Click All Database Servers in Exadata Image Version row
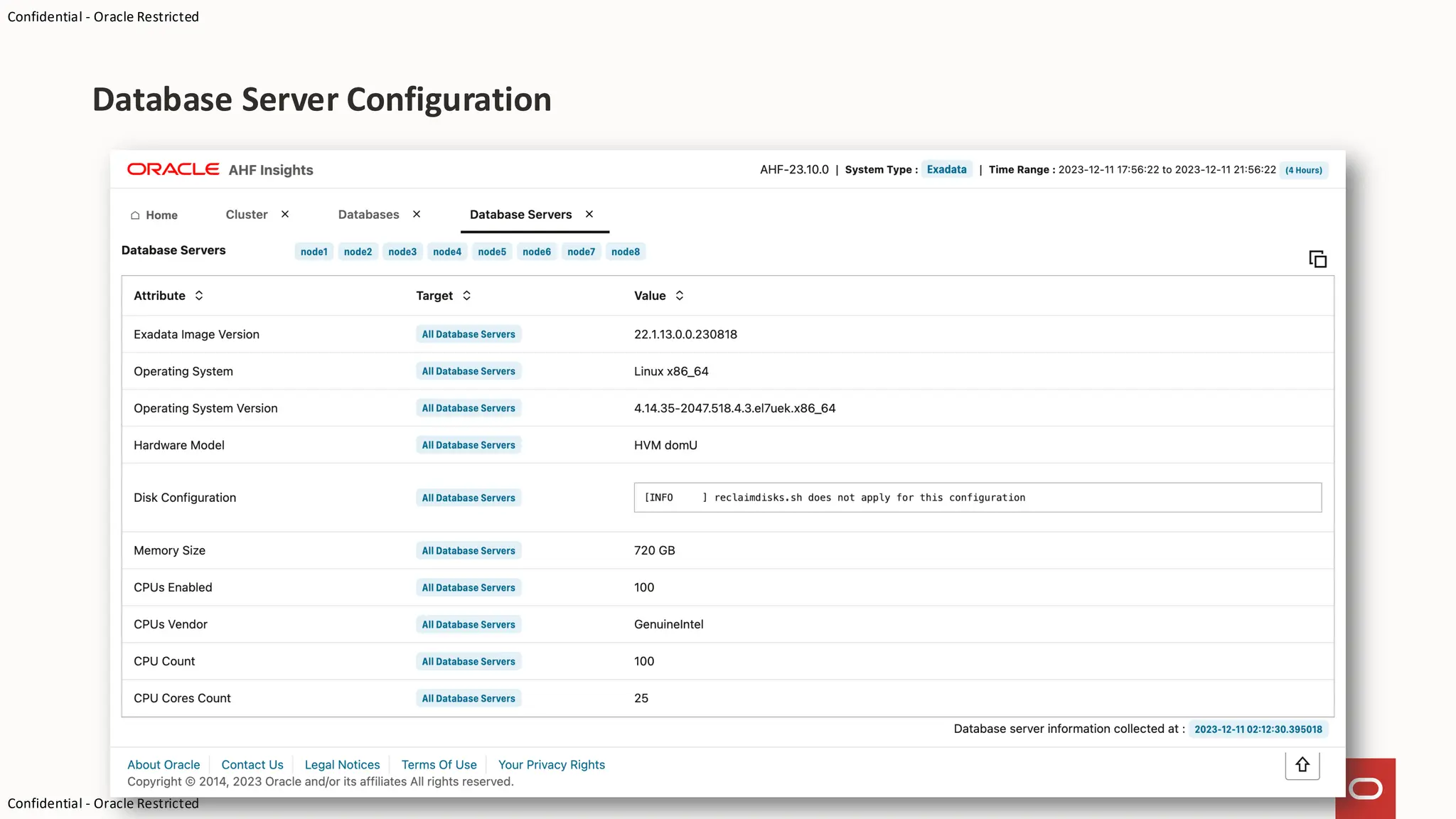 [469, 334]
